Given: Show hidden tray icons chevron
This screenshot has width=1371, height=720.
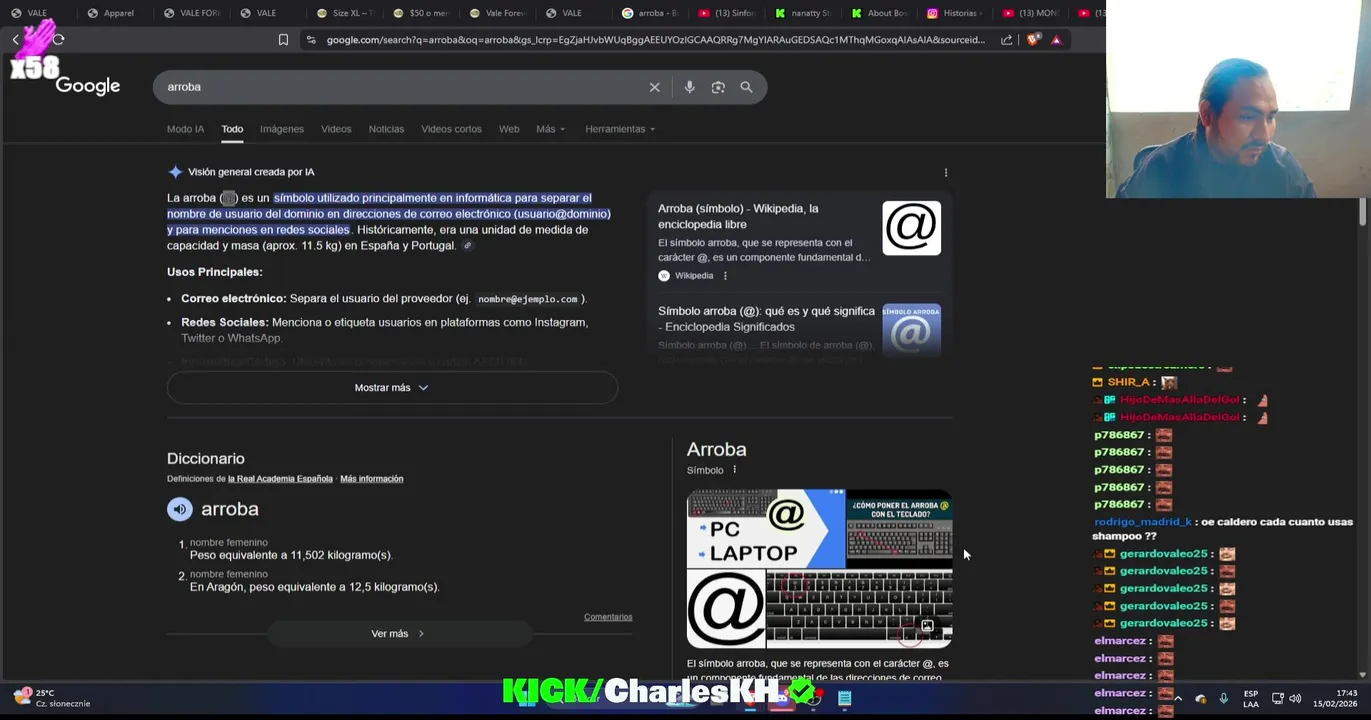Looking at the screenshot, I should 1178,698.
